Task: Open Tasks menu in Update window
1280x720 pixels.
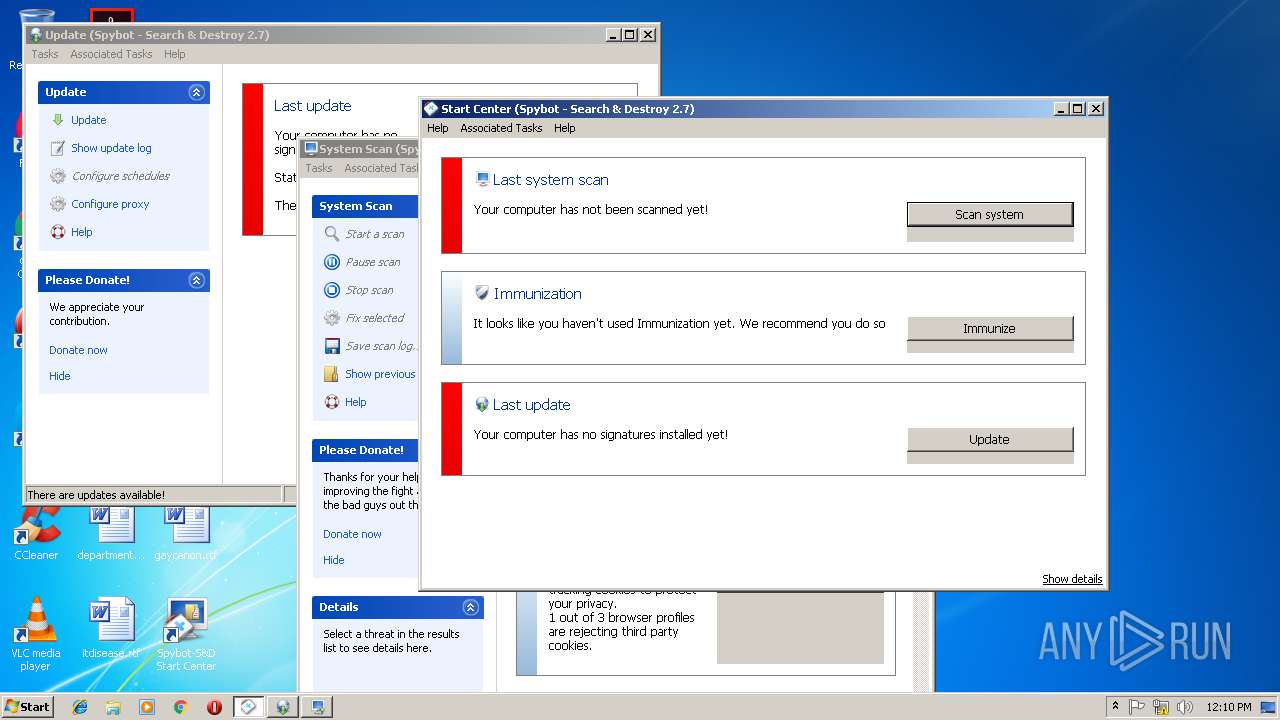Action: point(44,54)
